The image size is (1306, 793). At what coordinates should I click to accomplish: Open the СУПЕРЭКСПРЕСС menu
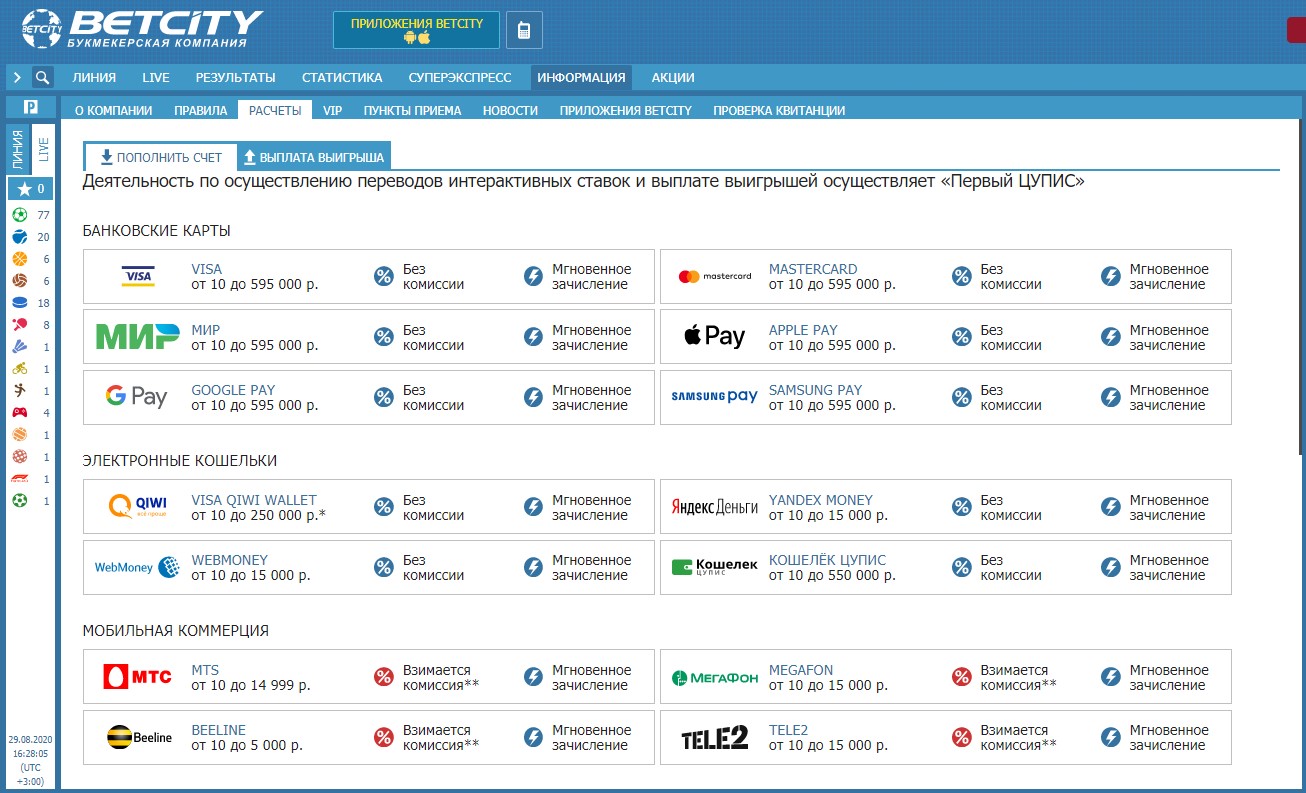tap(460, 78)
